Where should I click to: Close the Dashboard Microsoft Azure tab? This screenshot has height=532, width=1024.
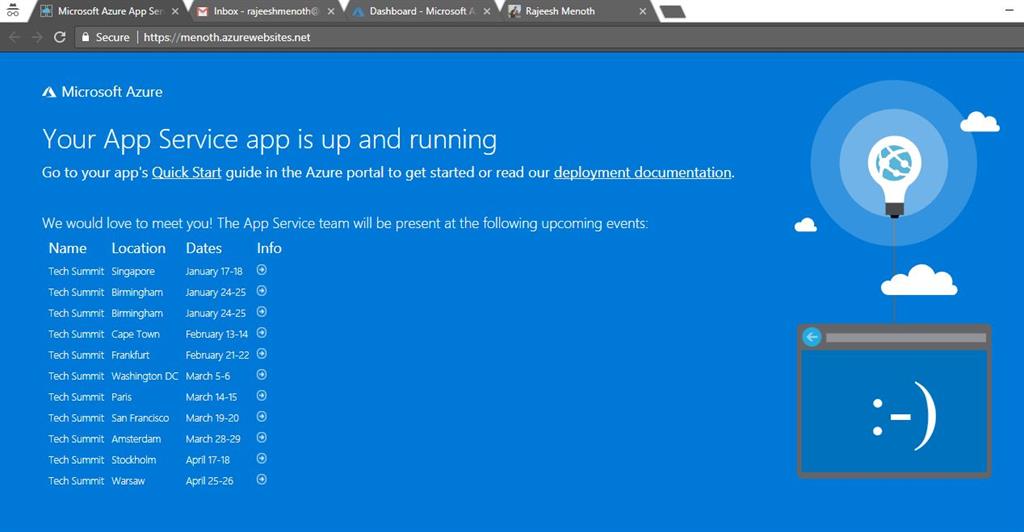(x=487, y=11)
